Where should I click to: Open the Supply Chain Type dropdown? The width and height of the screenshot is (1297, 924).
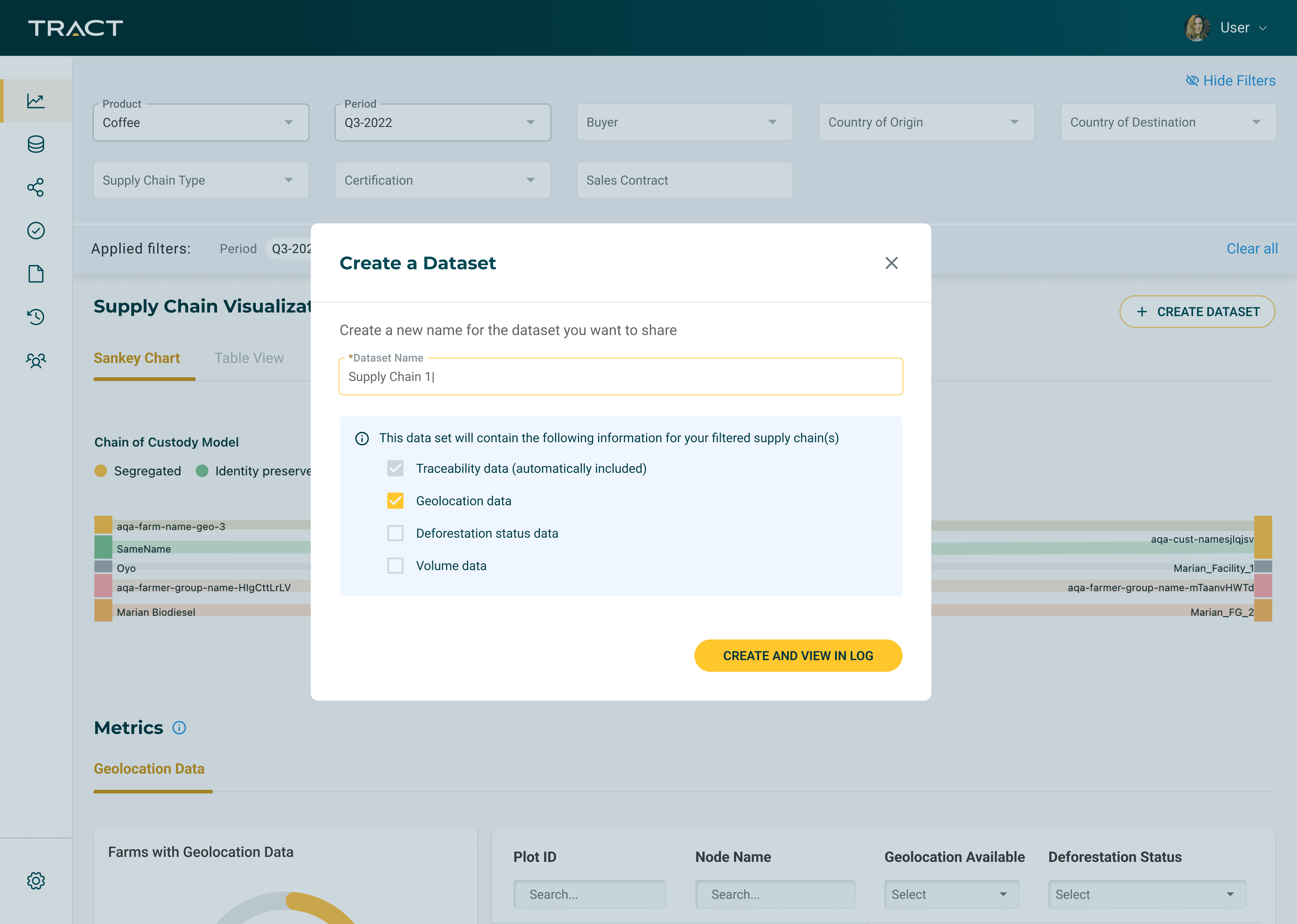tap(201, 180)
